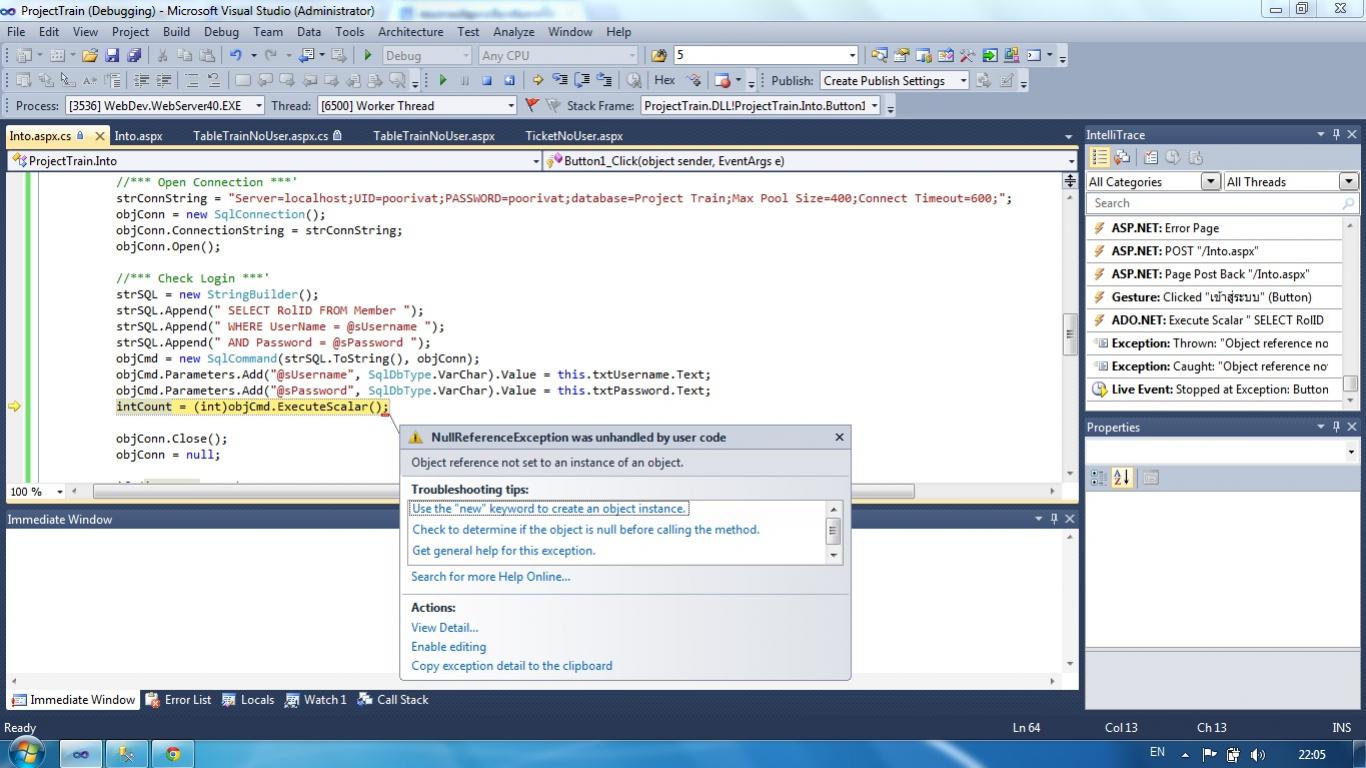
Task: Sort Properties alphabetically with the A-Z icon
Action: (1122, 478)
